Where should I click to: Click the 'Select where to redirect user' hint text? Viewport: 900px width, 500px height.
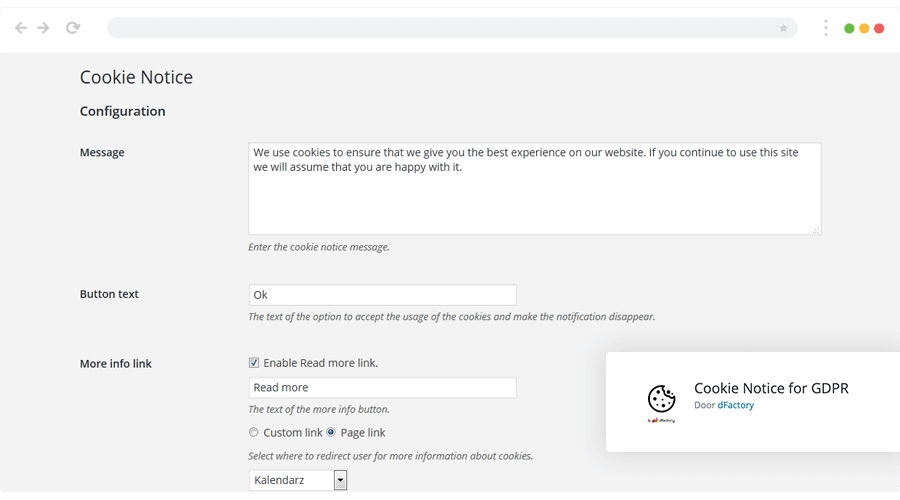390,456
